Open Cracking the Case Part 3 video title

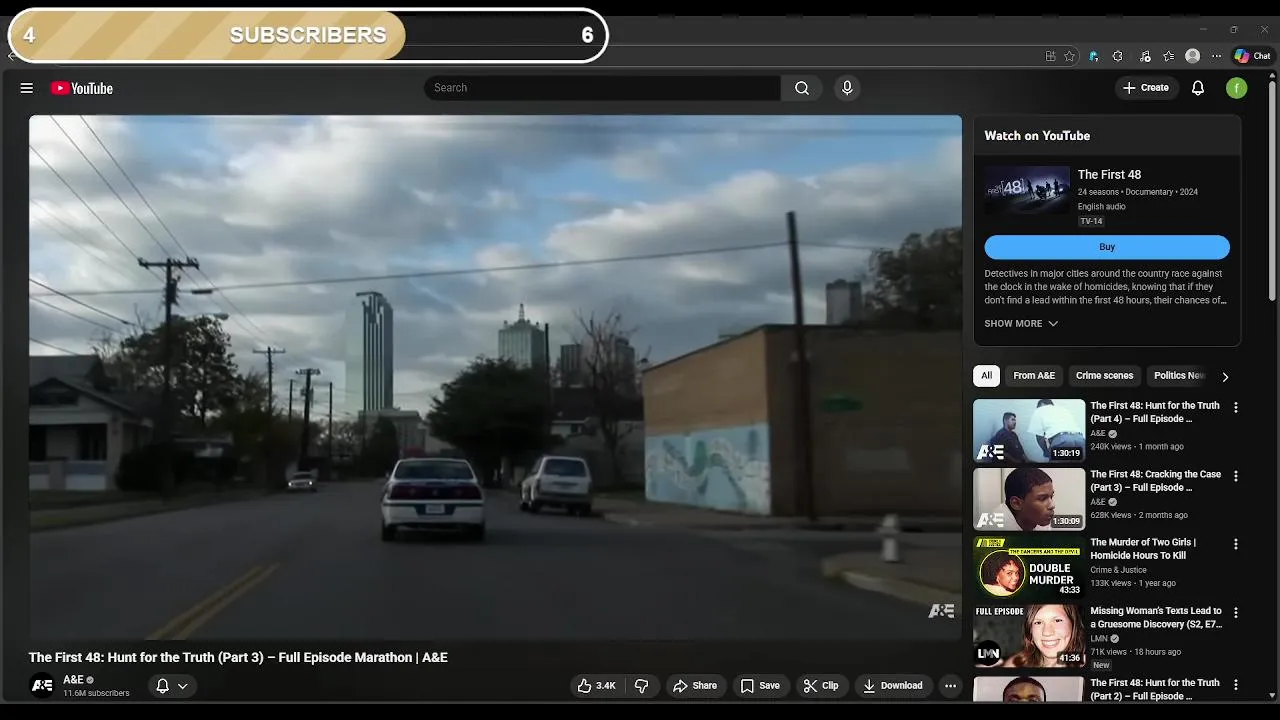1155,481
